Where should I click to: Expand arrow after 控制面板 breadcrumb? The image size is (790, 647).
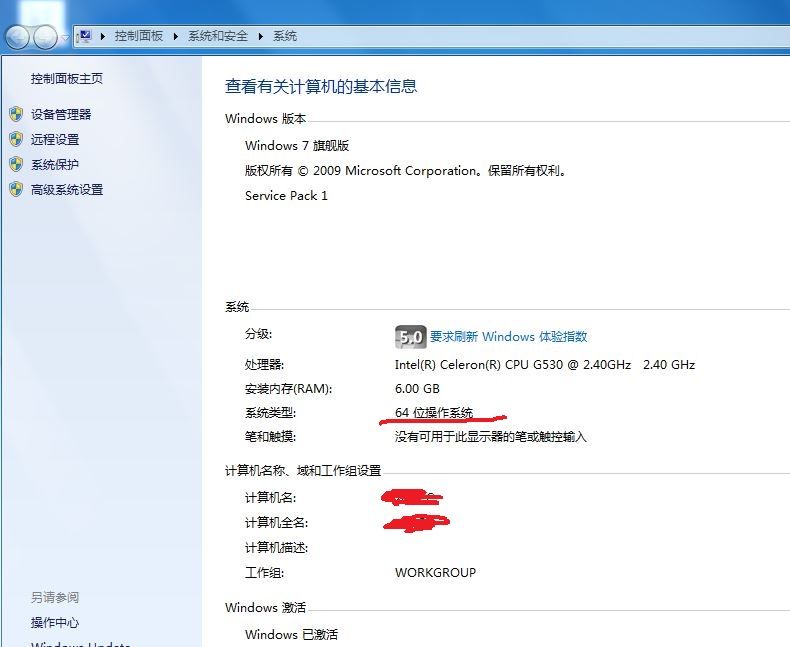(176, 36)
